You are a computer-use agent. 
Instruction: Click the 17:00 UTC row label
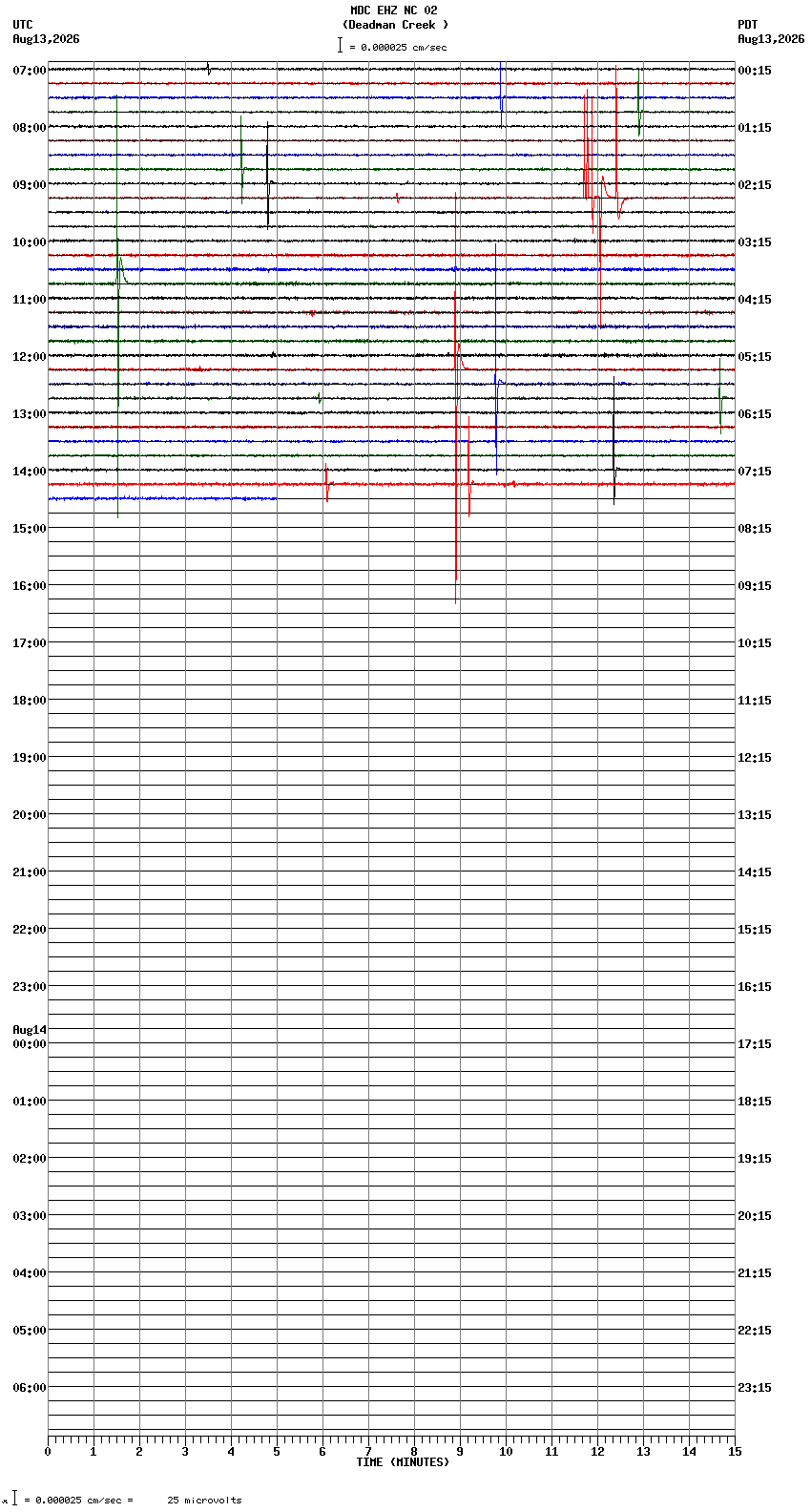[30, 643]
